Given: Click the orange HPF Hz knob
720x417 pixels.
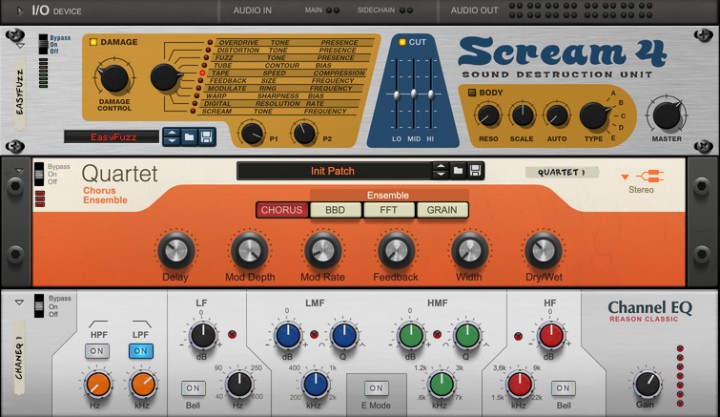Looking at the screenshot, I should [98, 384].
